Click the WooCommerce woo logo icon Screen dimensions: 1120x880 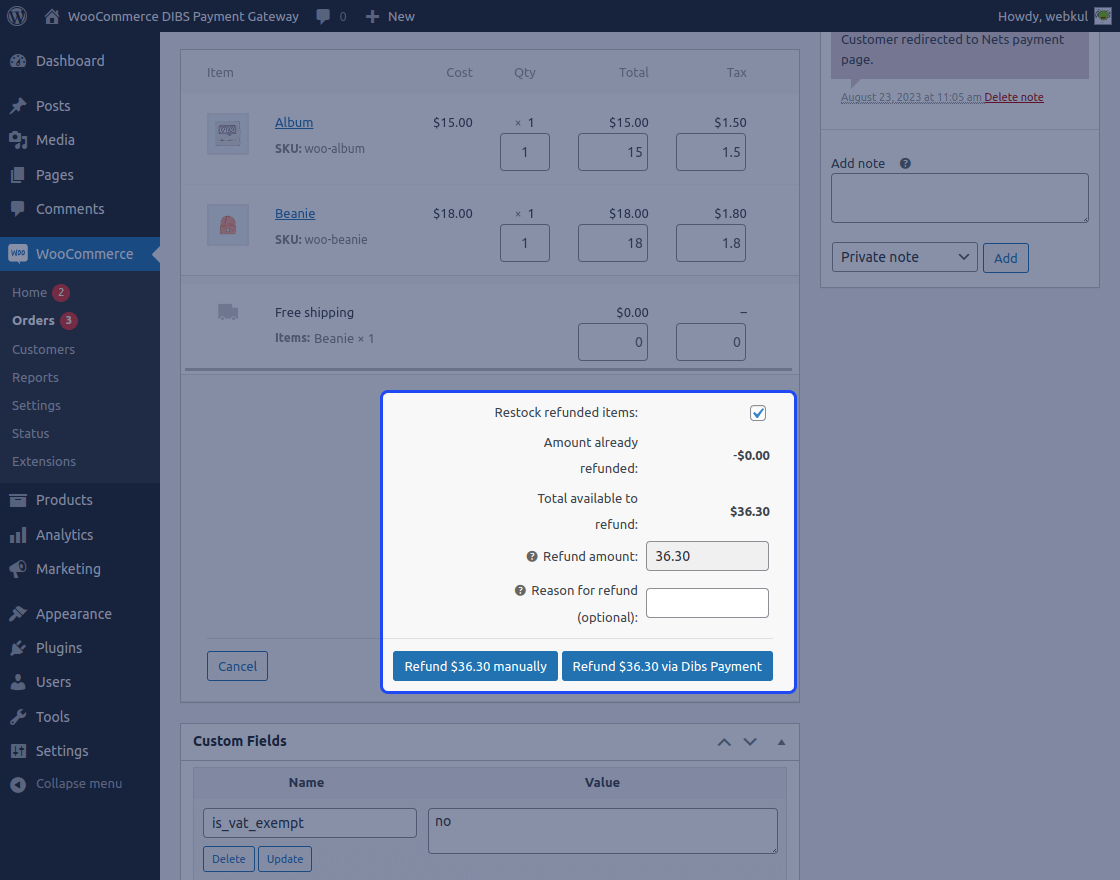click(x=19, y=254)
